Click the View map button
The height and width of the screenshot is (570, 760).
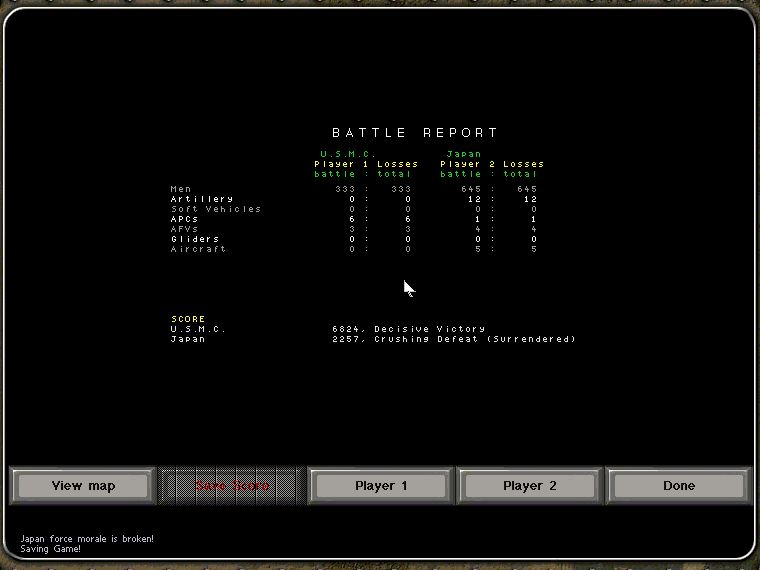pyautogui.click(x=83, y=486)
